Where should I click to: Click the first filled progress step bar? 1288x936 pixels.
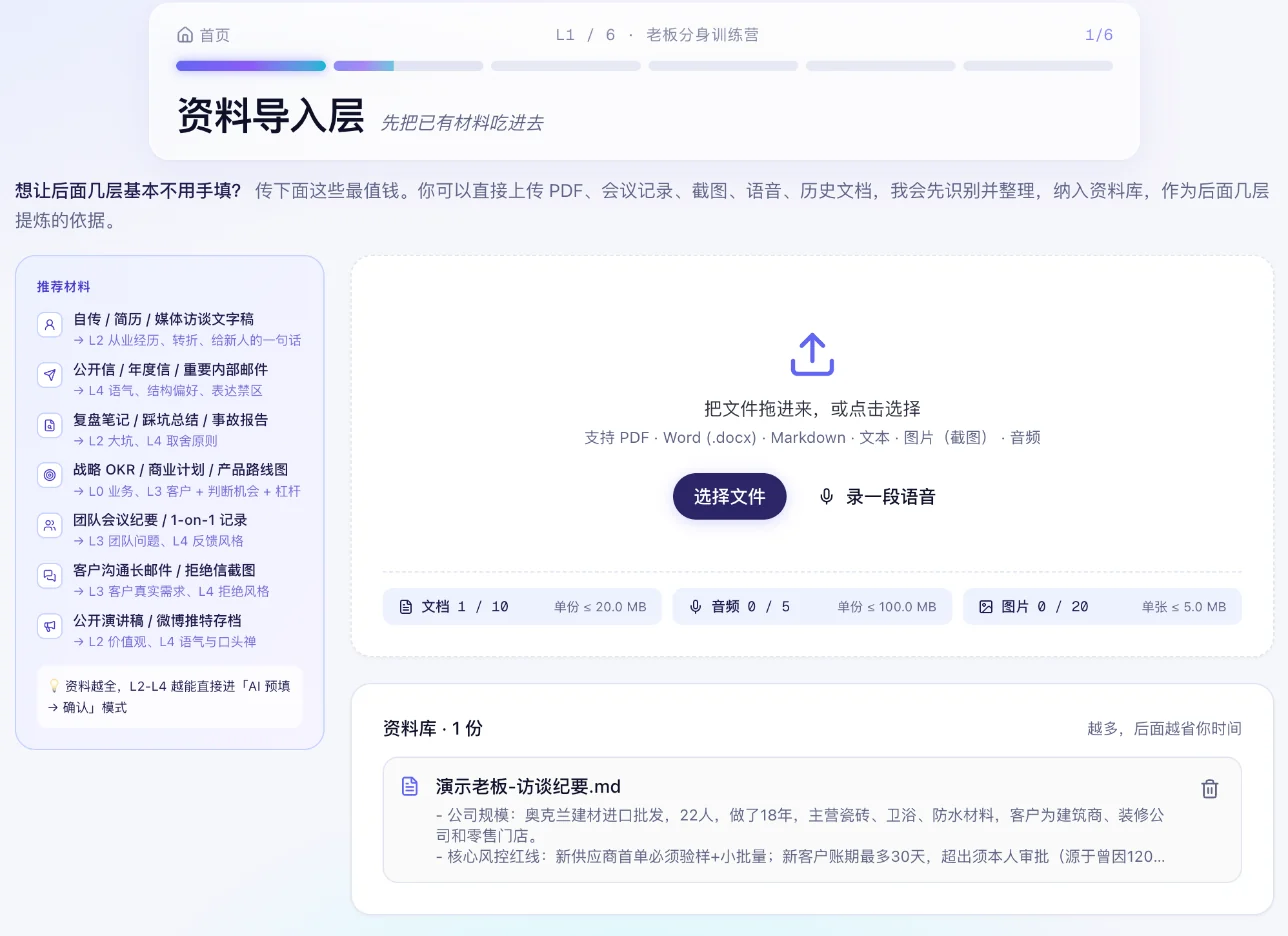tap(251, 66)
